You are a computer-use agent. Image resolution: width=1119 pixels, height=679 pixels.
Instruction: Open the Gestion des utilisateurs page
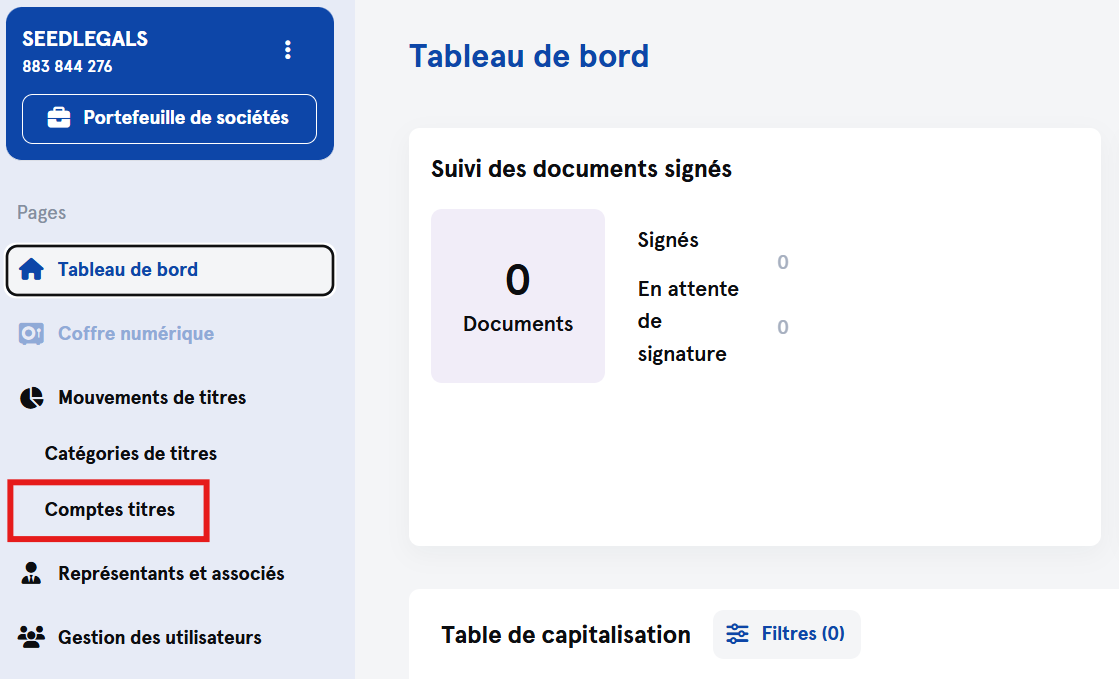click(x=160, y=638)
